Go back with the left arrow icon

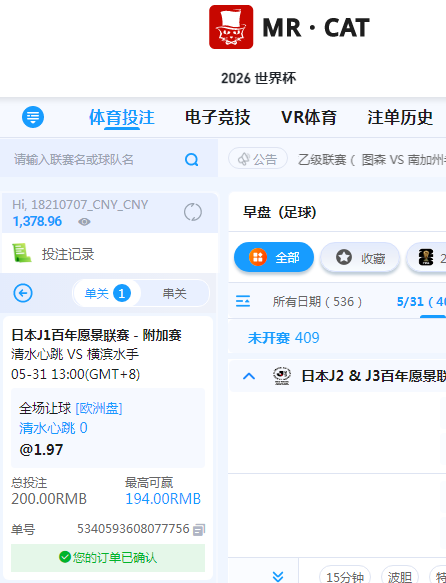[x=23, y=293]
